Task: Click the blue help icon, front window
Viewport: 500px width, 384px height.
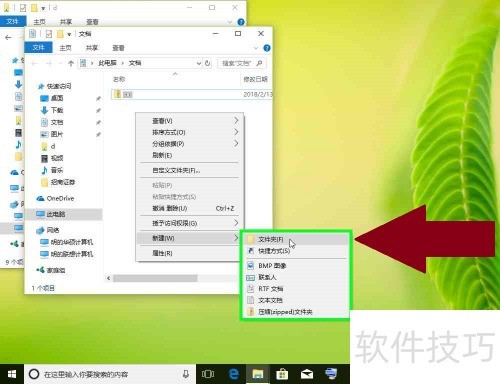Action: [x=267, y=48]
